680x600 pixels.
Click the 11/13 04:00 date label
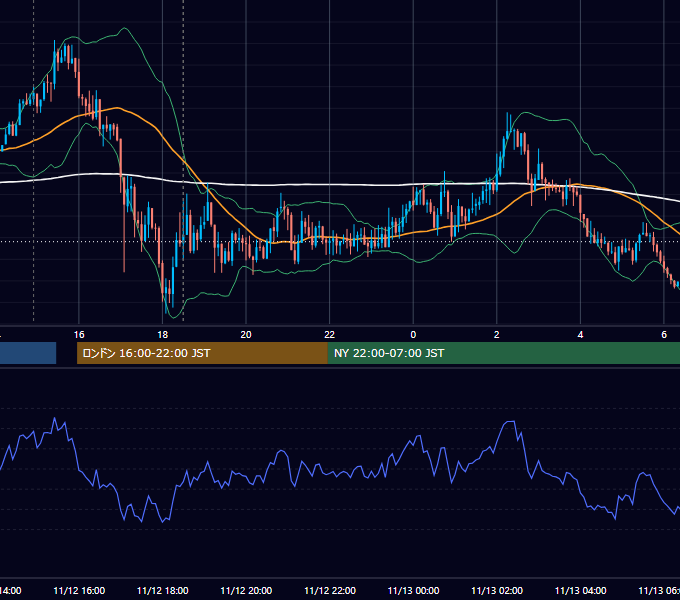click(581, 591)
